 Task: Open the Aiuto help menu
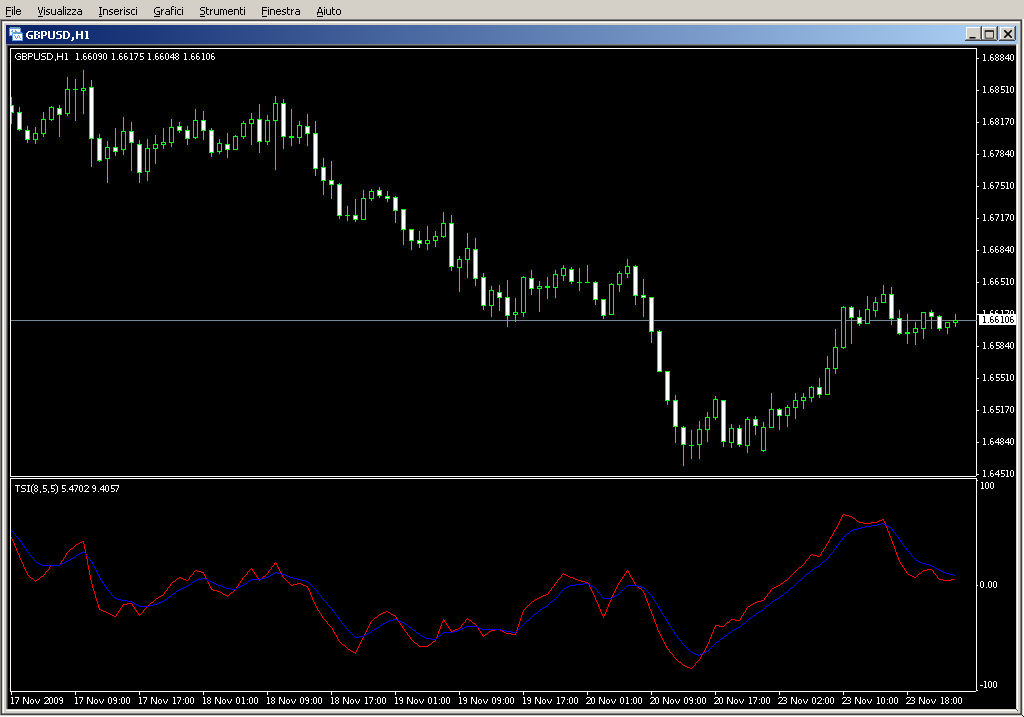(x=328, y=11)
